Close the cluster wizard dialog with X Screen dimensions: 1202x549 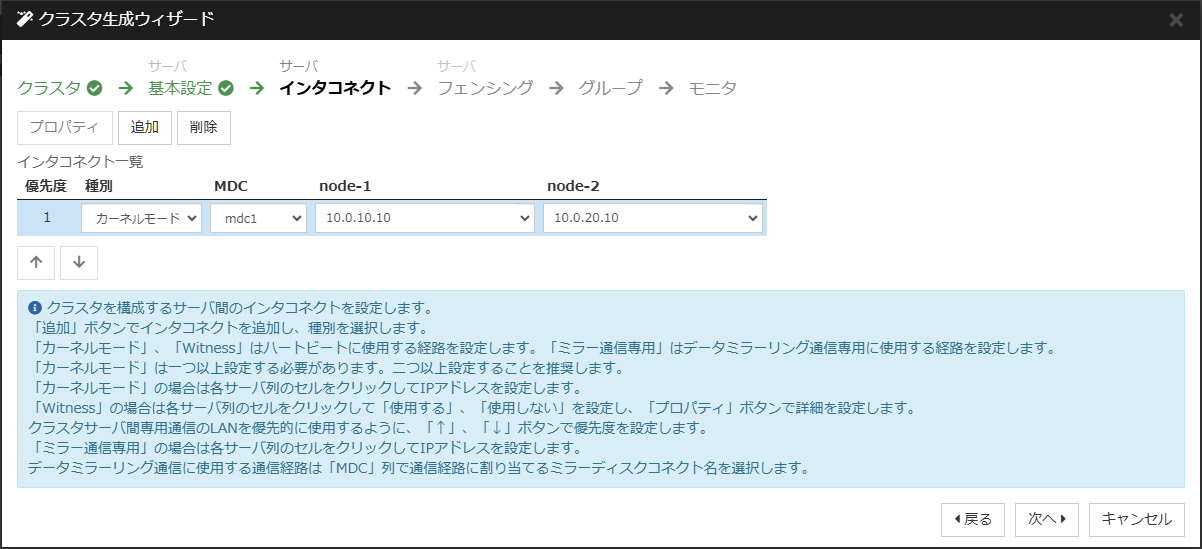coord(1176,20)
